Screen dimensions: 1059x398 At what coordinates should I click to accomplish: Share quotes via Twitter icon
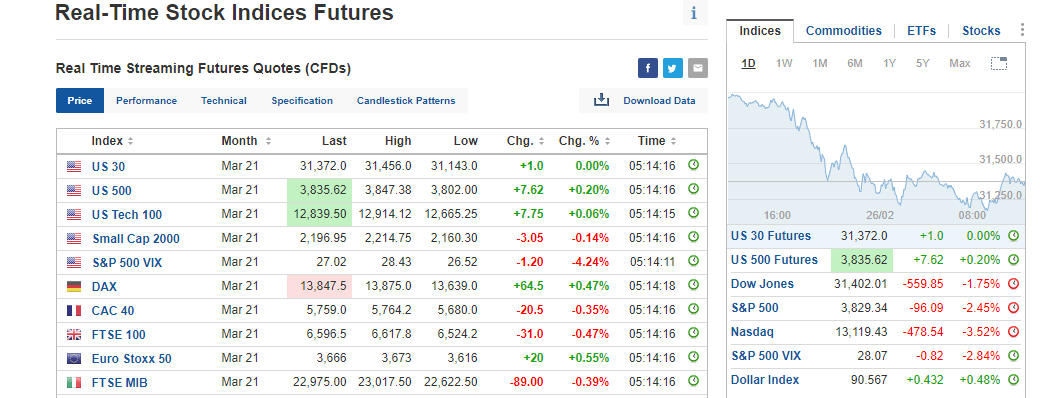(673, 68)
